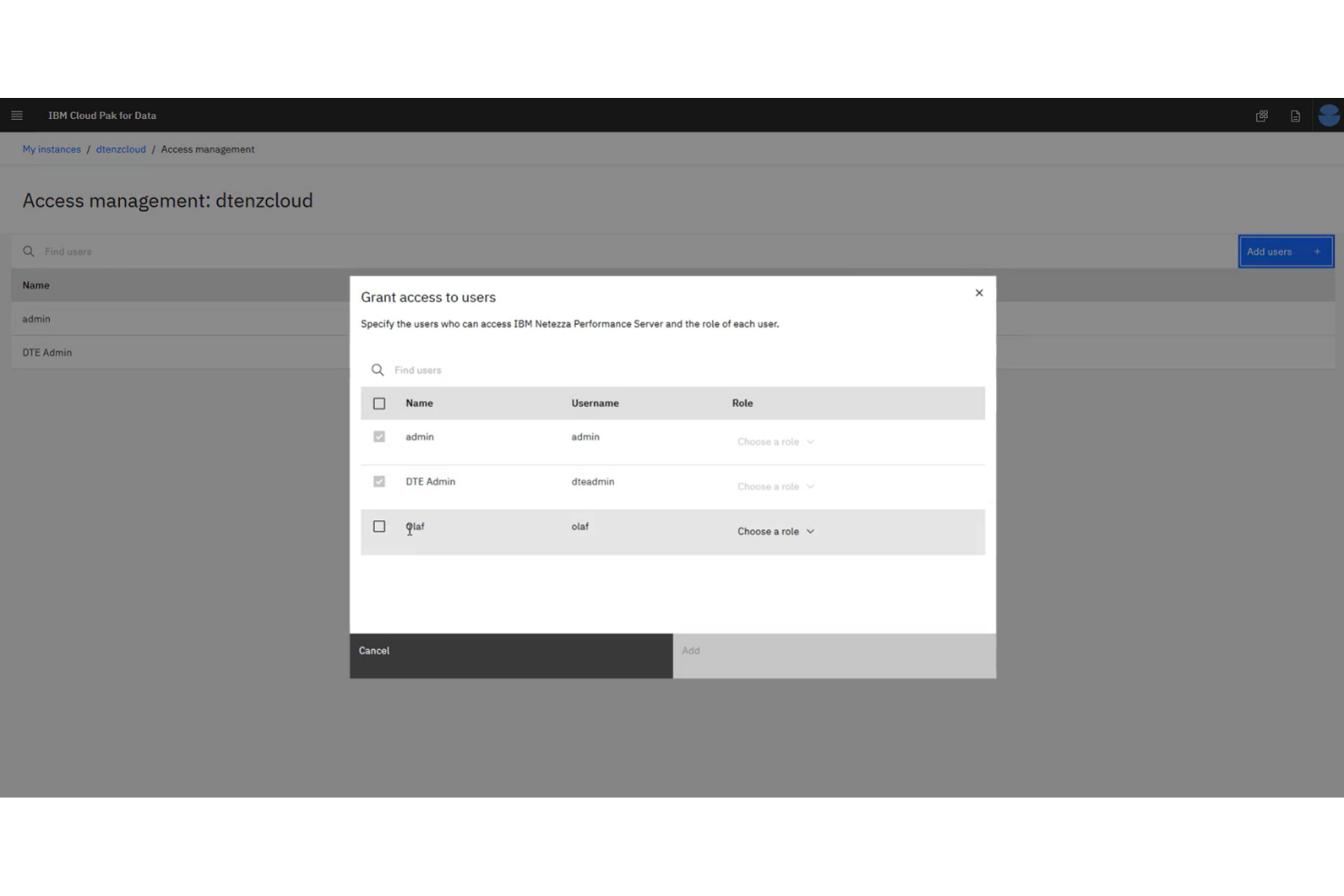Viewport: 1344px width, 896px height.
Task: Expand the role dropdown for DTE Admin
Action: (x=776, y=487)
